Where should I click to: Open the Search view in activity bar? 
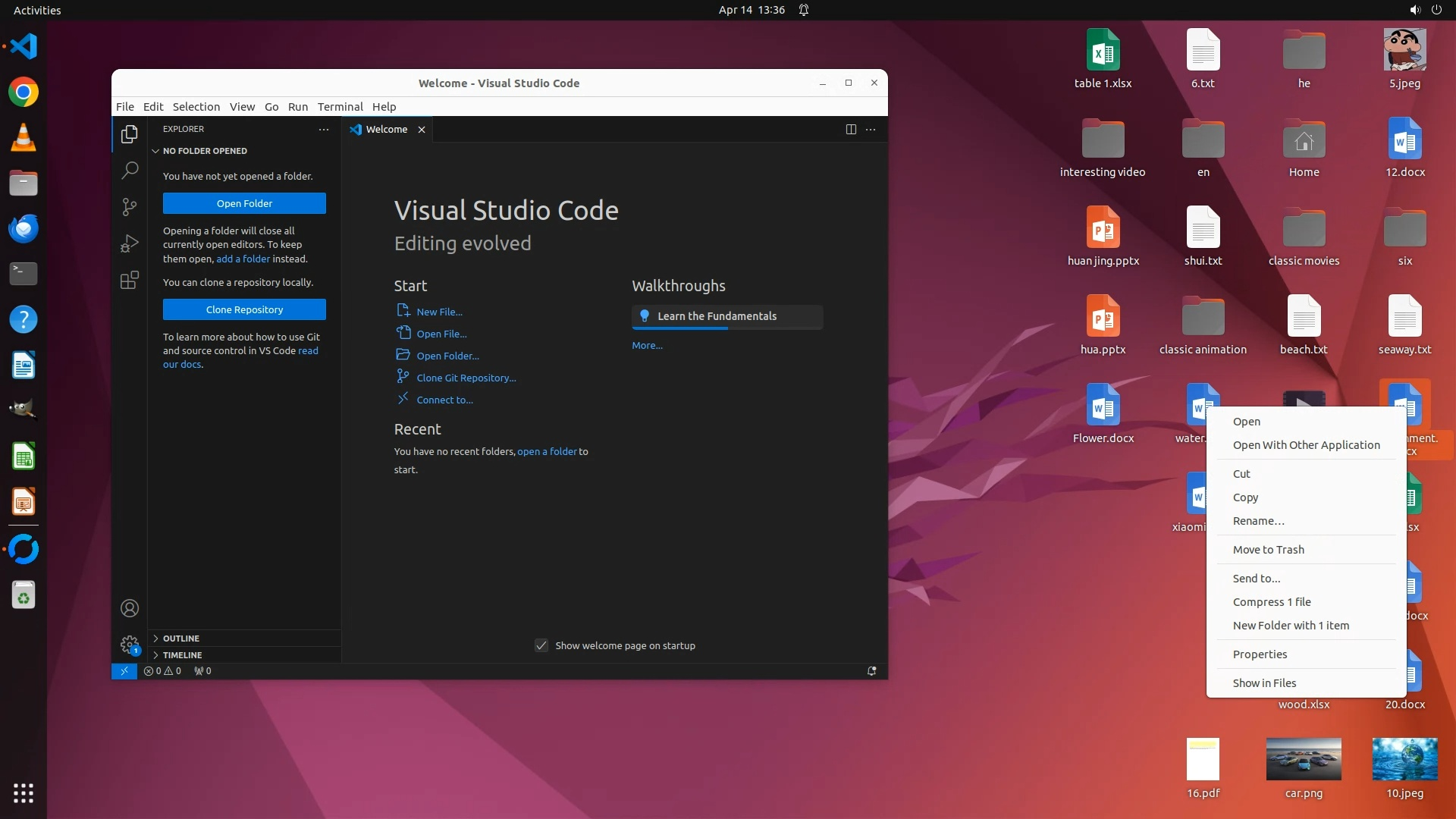[130, 170]
